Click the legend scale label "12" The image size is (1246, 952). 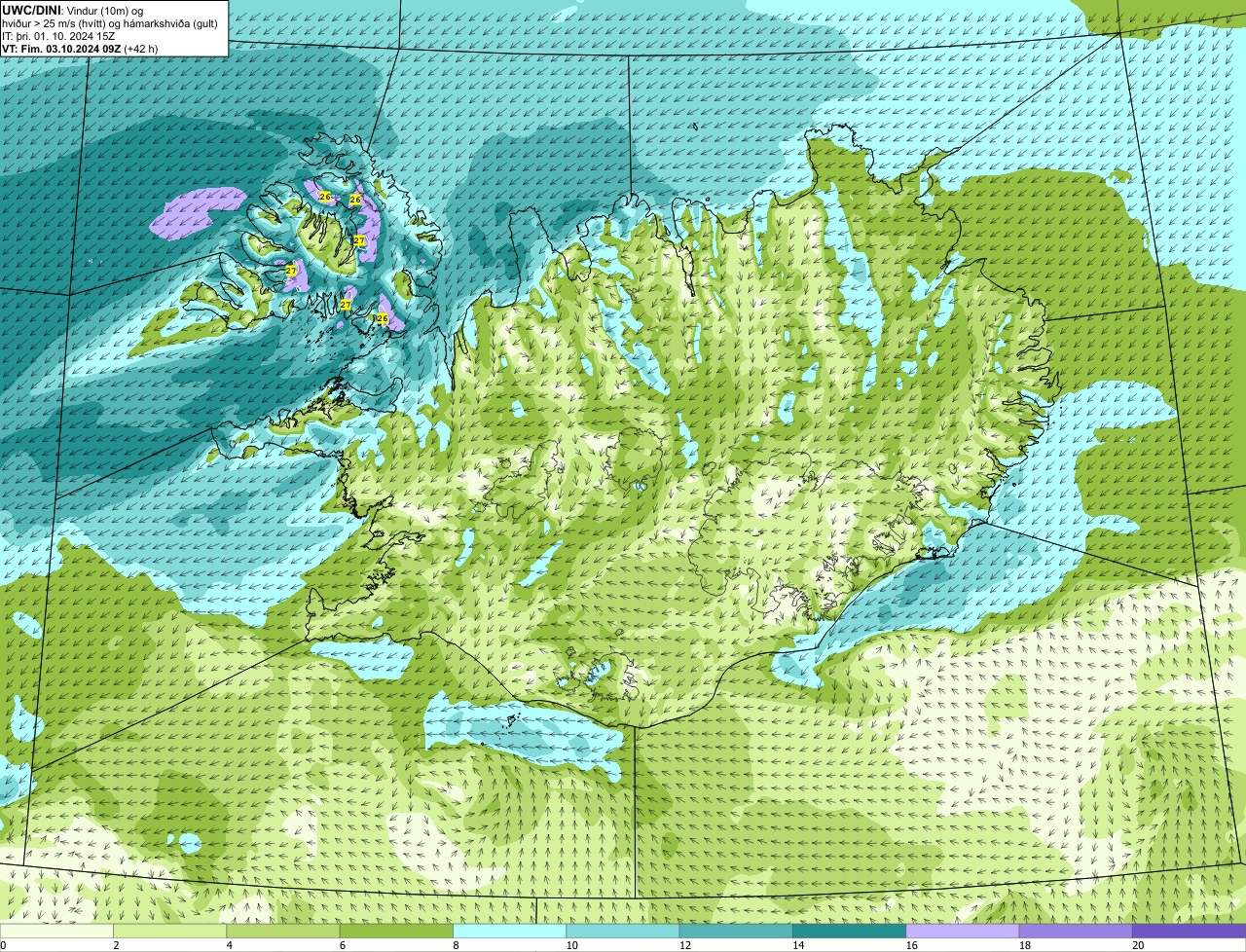coord(684,945)
